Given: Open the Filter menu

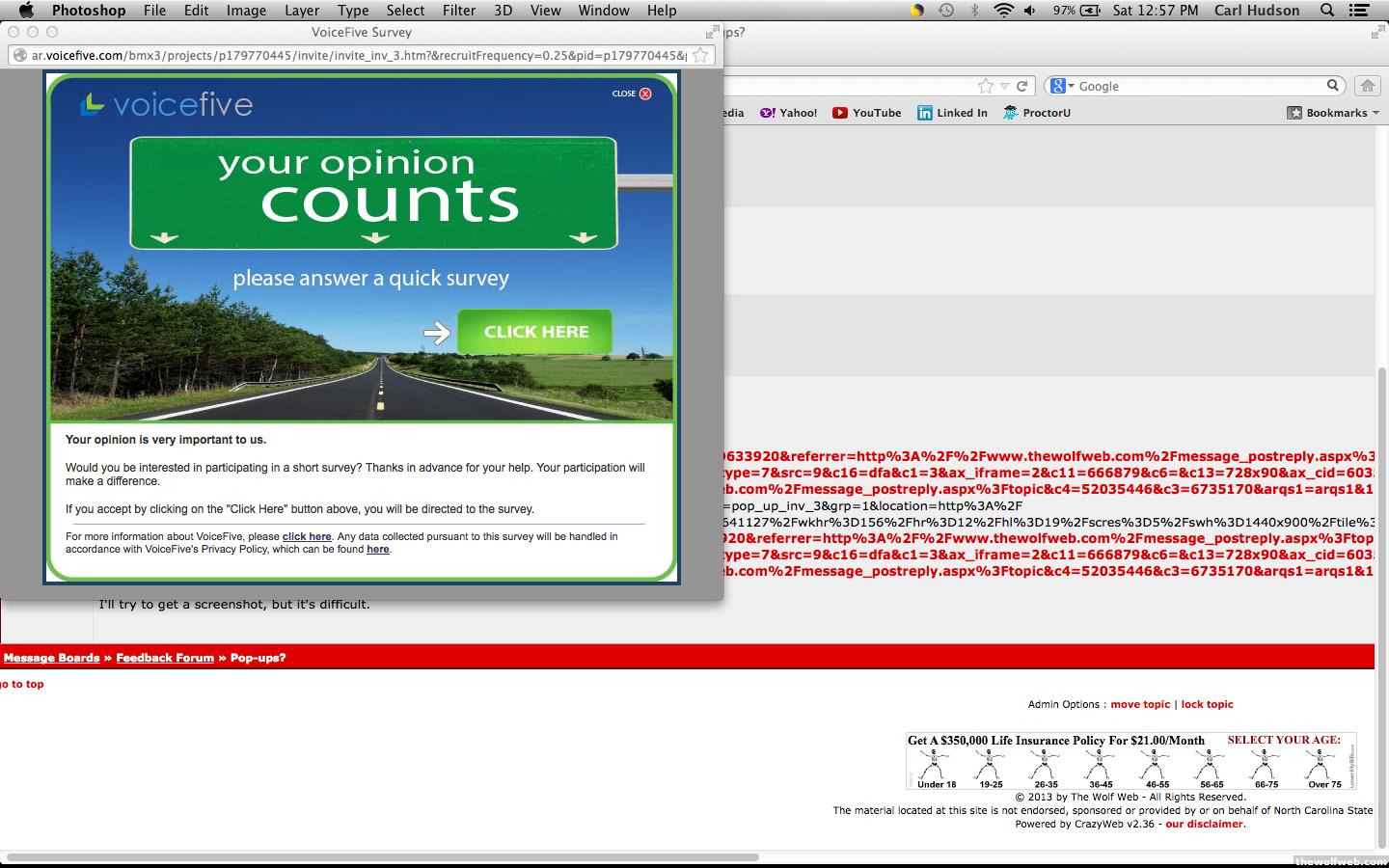Looking at the screenshot, I should pyautogui.click(x=459, y=11).
